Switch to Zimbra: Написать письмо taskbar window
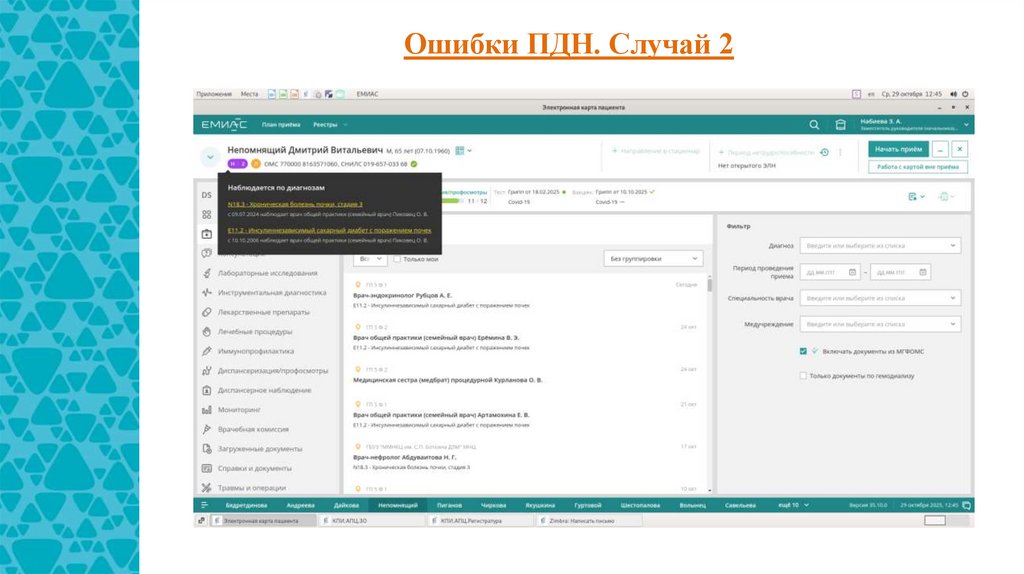1024x574 pixels. tap(588, 521)
